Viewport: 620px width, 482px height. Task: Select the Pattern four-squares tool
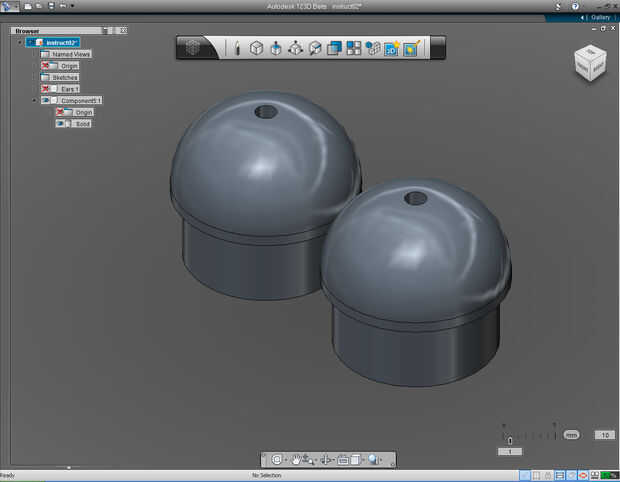(x=353, y=48)
